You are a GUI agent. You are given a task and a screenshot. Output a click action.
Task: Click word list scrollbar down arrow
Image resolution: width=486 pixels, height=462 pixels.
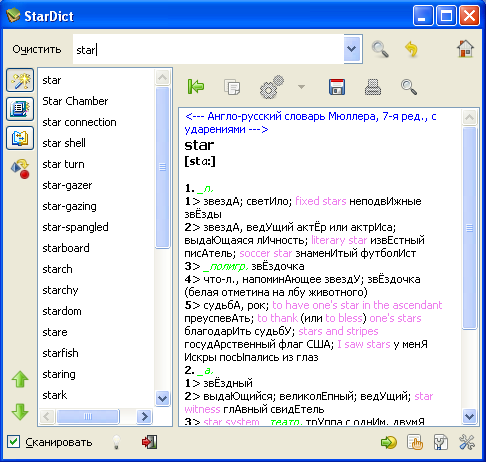(163, 399)
